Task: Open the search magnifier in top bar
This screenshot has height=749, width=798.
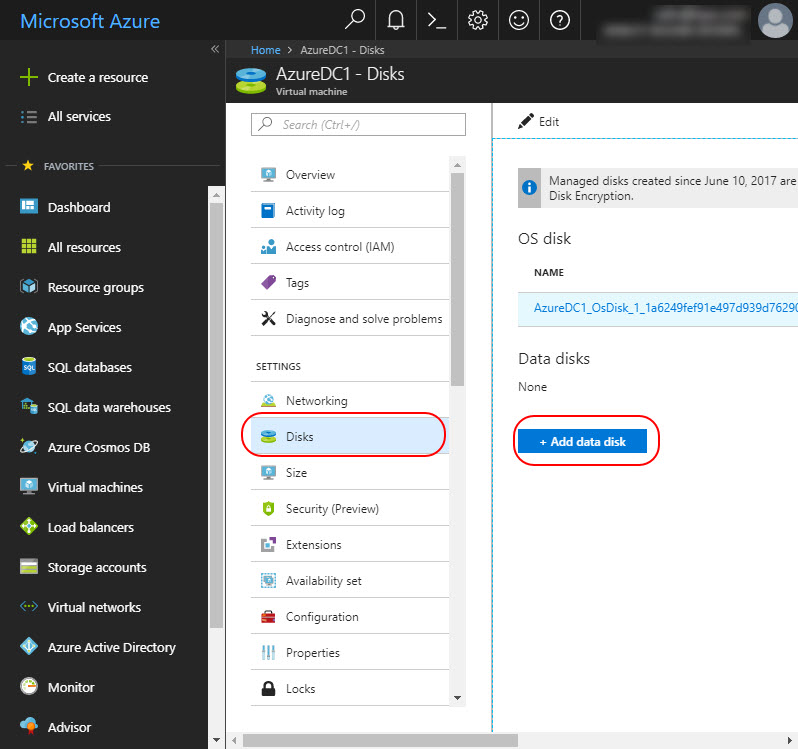Action: (x=355, y=20)
